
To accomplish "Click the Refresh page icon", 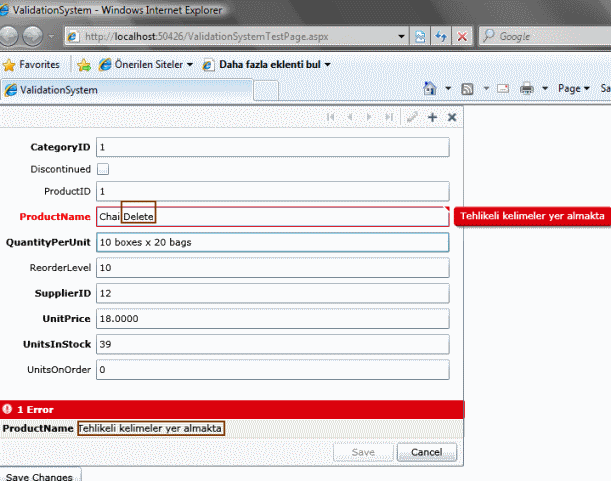I will coord(440,36).
